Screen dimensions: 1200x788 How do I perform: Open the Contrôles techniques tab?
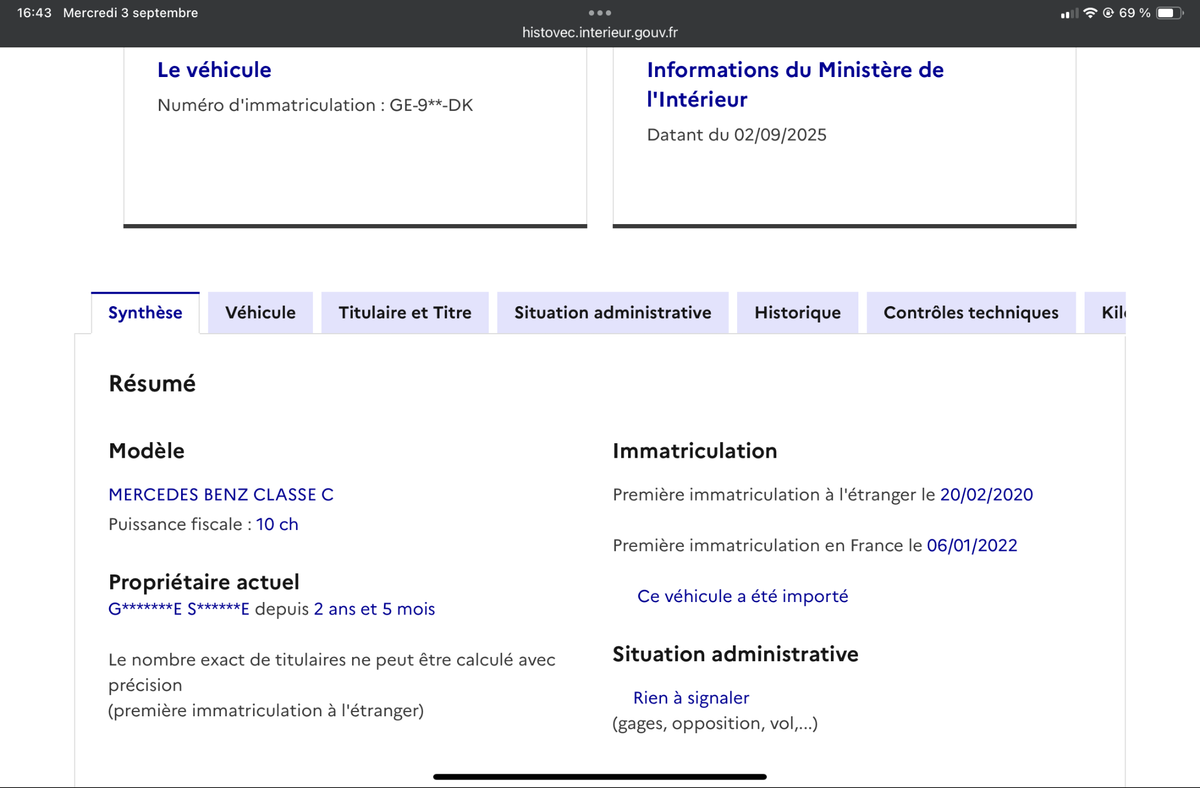point(971,312)
